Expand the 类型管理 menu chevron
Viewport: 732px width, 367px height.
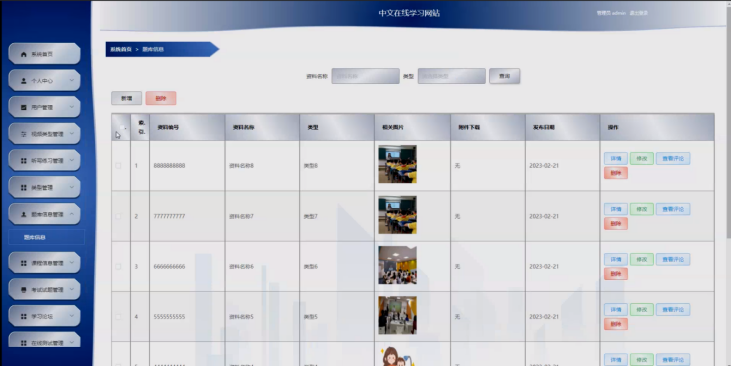coord(72,187)
